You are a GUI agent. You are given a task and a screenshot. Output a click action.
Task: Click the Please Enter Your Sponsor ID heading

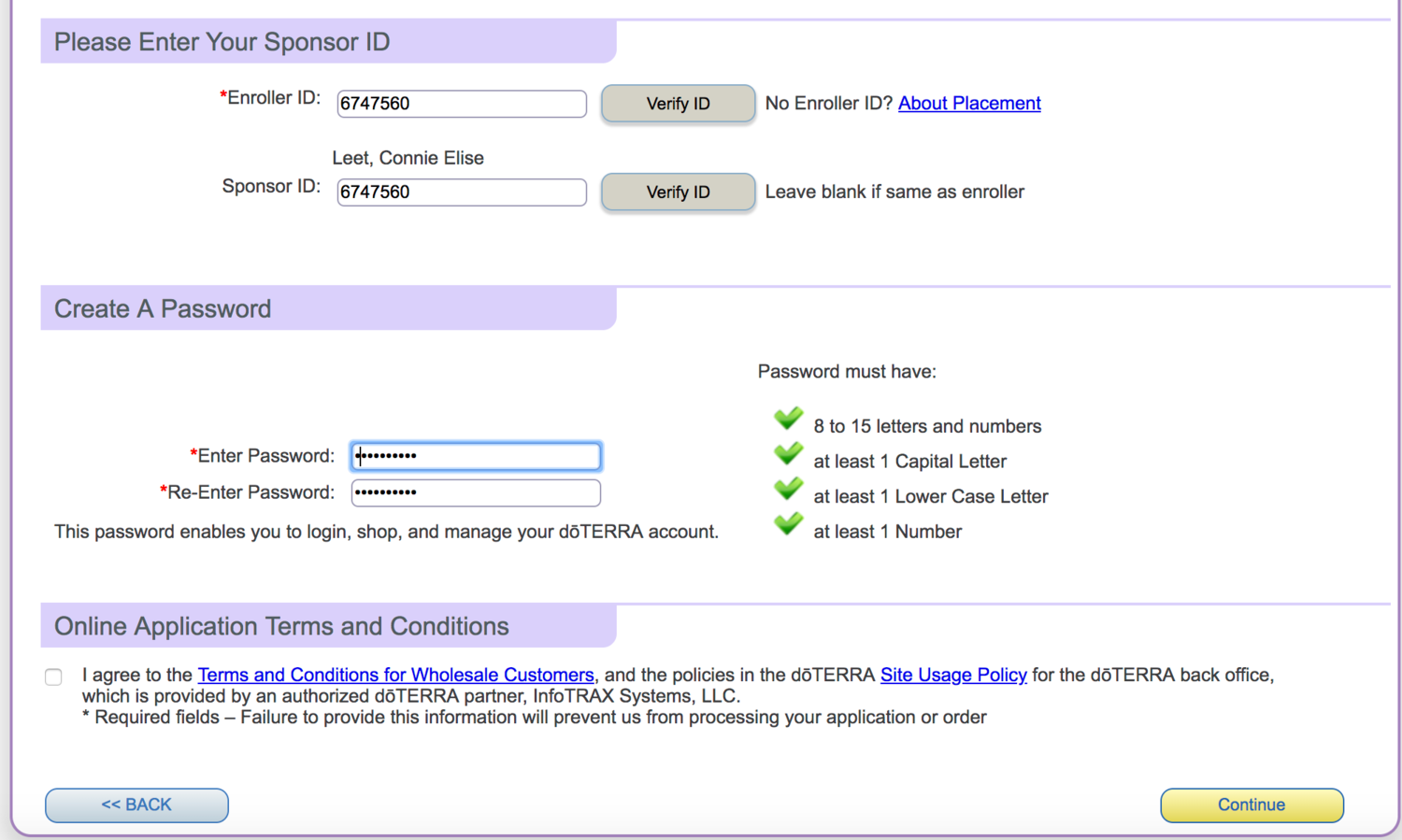click(x=222, y=42)
